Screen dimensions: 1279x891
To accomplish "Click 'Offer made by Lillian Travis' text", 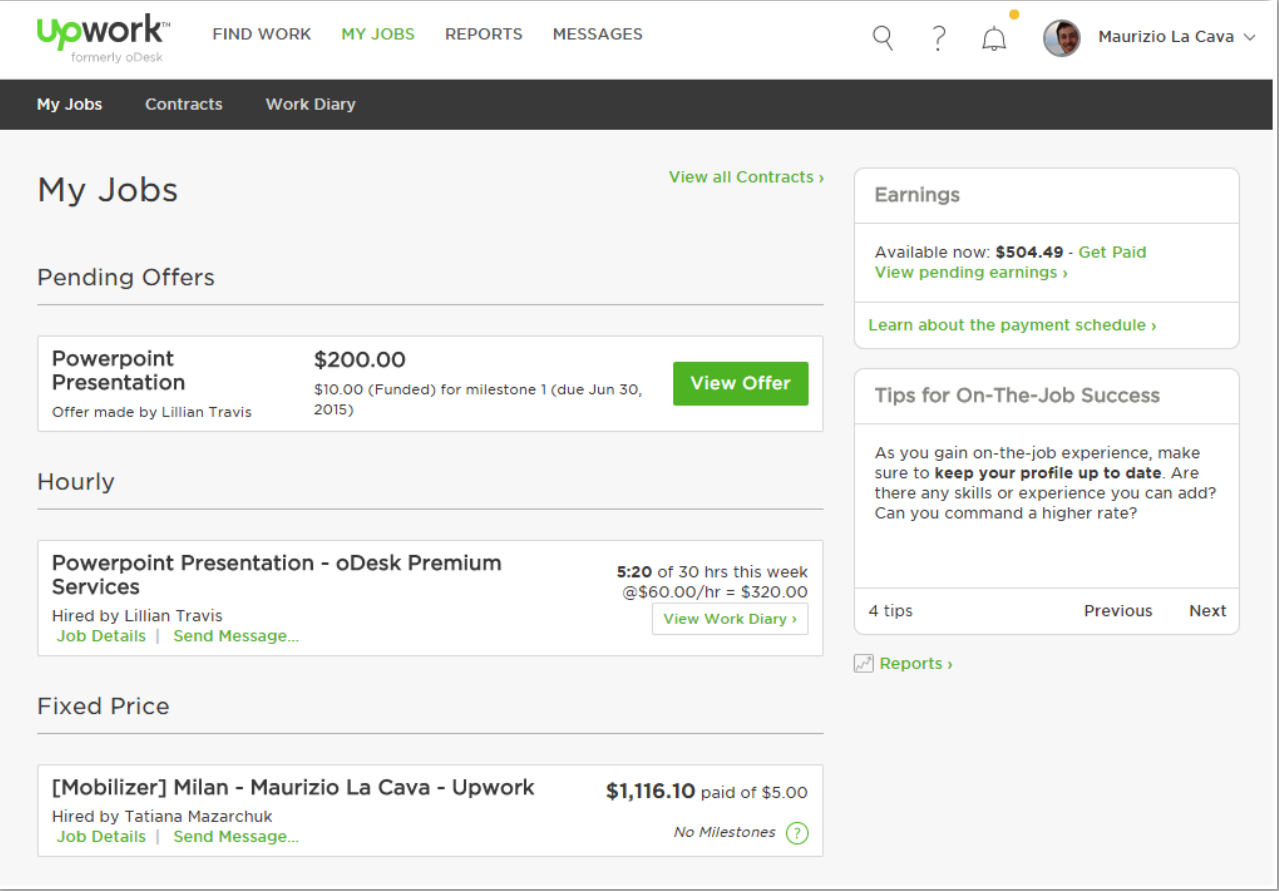I will [x=152, y=412].
